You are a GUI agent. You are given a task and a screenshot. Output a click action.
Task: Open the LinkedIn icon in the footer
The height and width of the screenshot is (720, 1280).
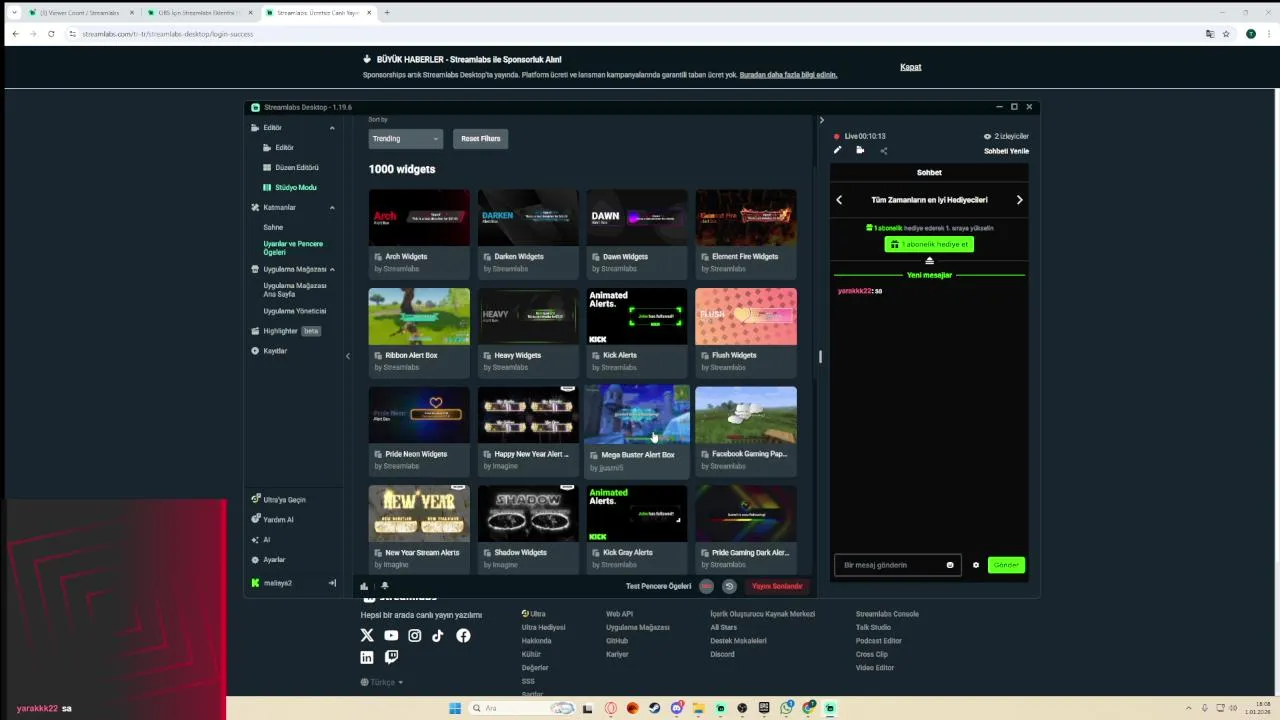[x=367, y=657]
